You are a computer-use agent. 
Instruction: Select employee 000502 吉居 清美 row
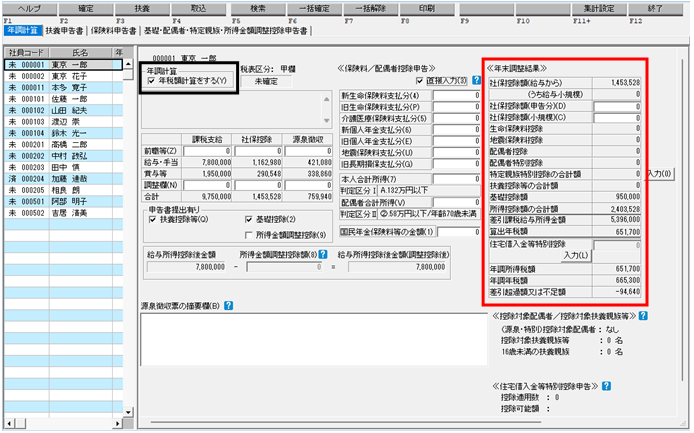(x=63, y=213)
